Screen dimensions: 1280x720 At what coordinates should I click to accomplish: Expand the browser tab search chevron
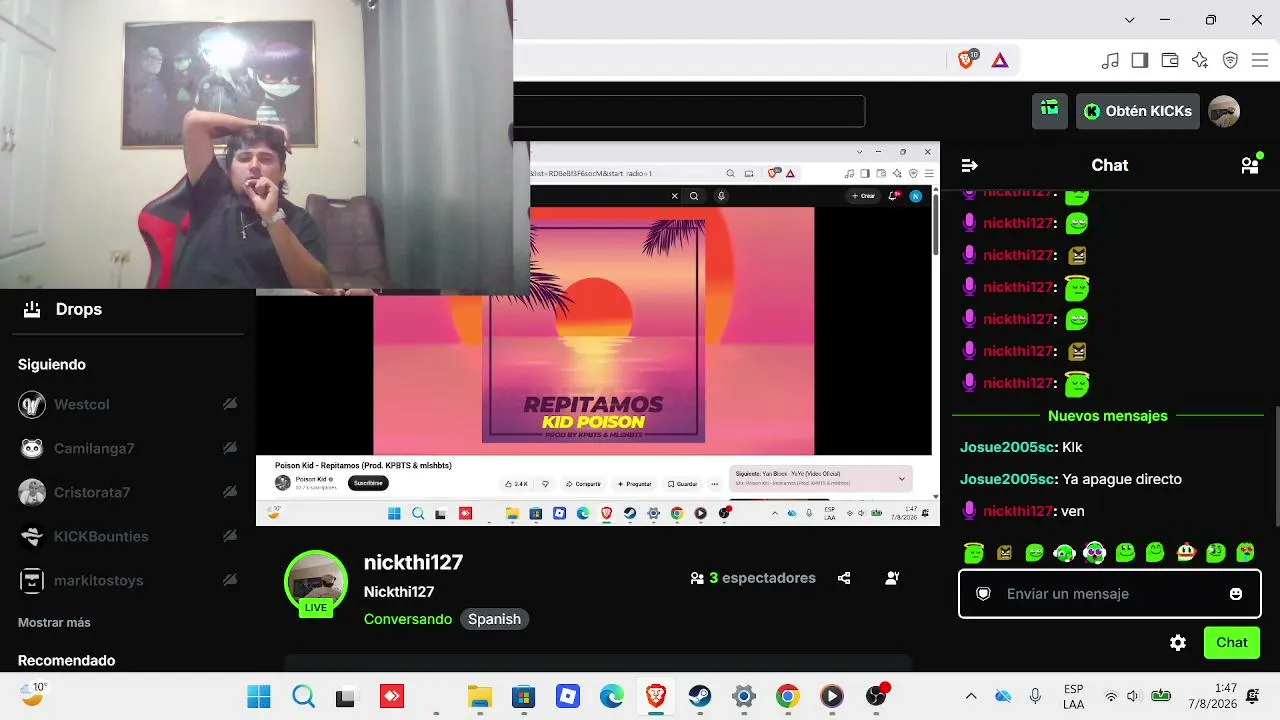[x=1130, y=20]
